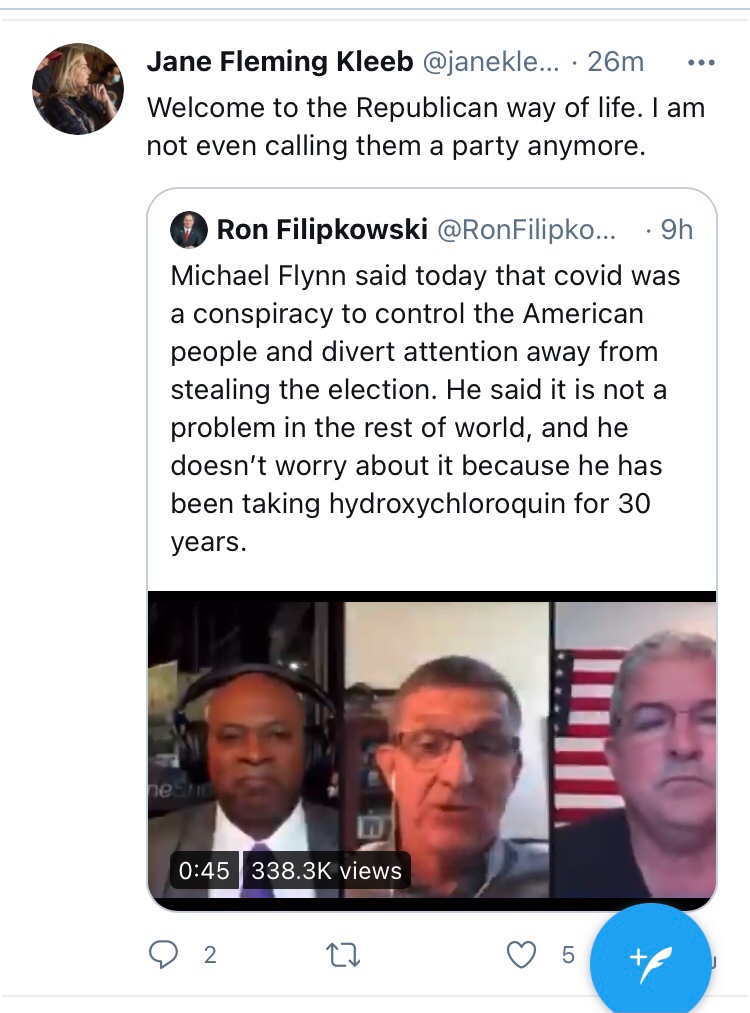Image resolution: width=750 pixels, height=1013 pixels.
Task: Tap the reply count 2
Action: 210,955
